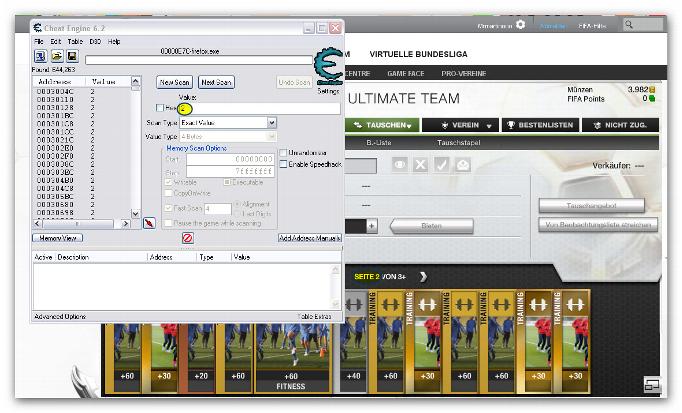Image resolution: width=682 pixels, height=413 pixels.
Task: Click the red arrow add-to-list icon
Action: tap(149, 223)
